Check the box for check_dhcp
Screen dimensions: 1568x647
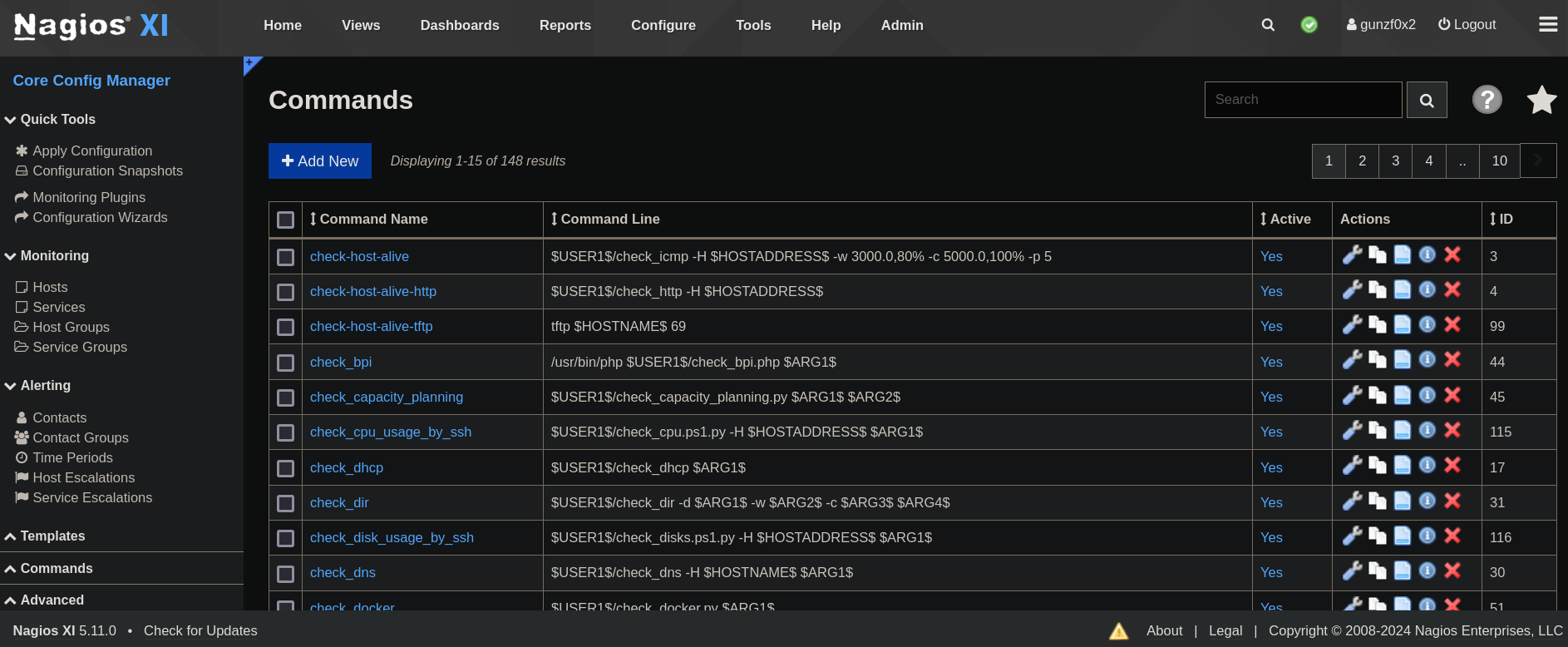coord(285,468)
